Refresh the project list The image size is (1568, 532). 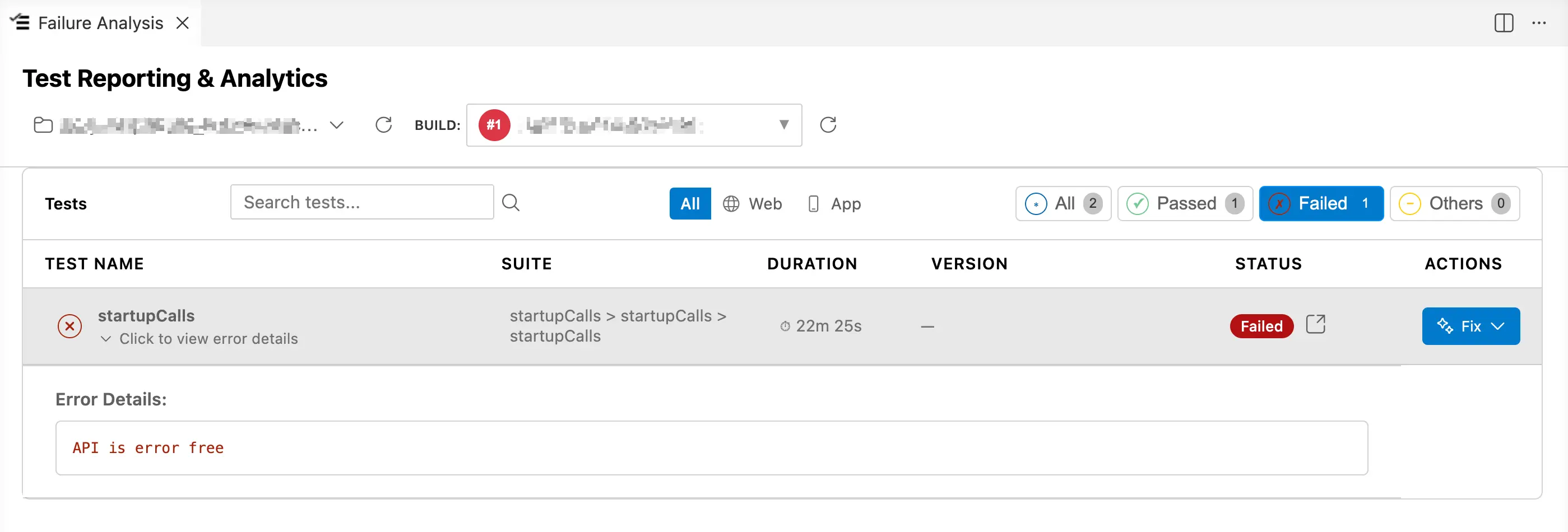tap(383, 125)
